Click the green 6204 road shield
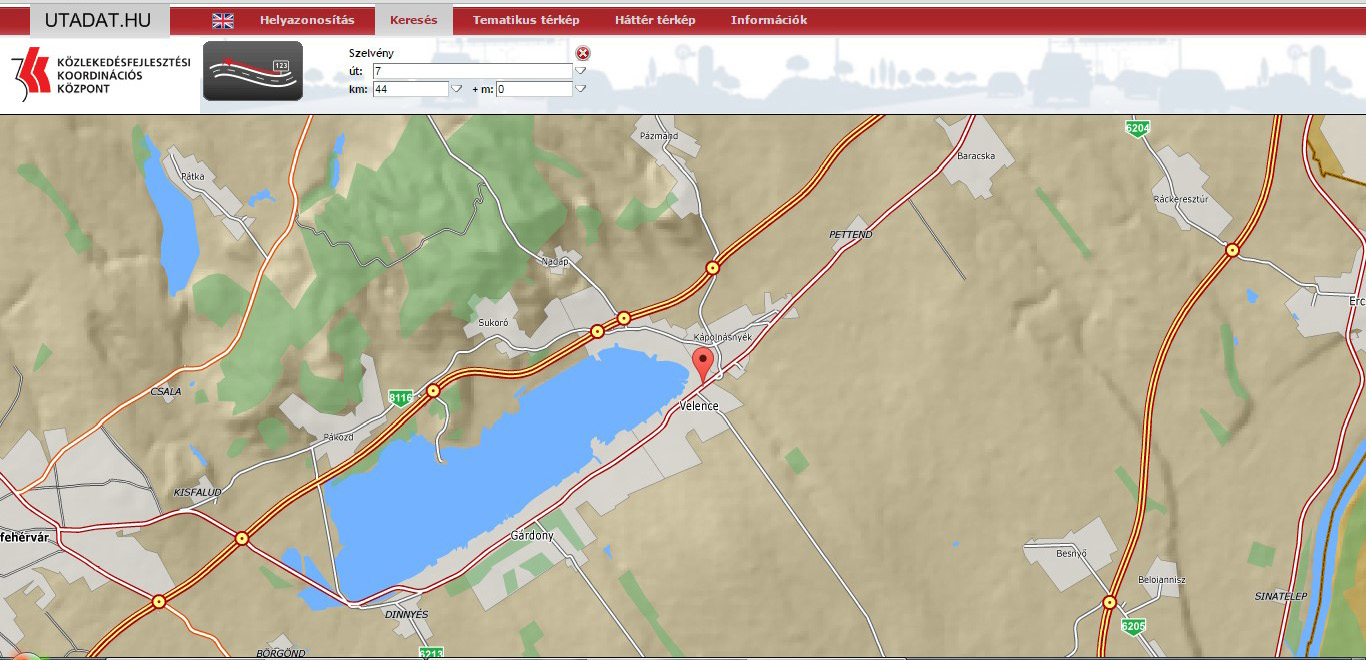 [x=1137, y=128]
